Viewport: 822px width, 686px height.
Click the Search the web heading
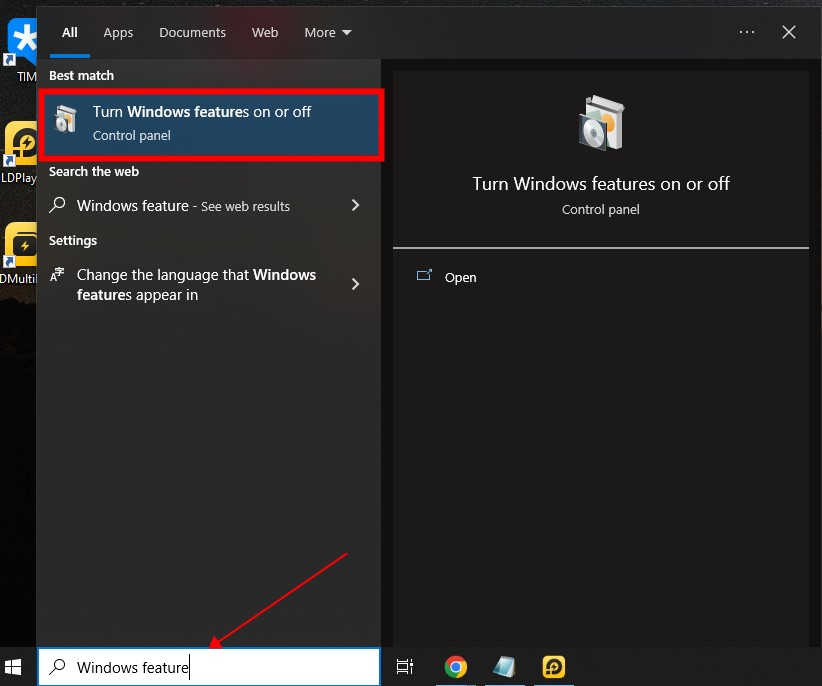coord(94,171)
